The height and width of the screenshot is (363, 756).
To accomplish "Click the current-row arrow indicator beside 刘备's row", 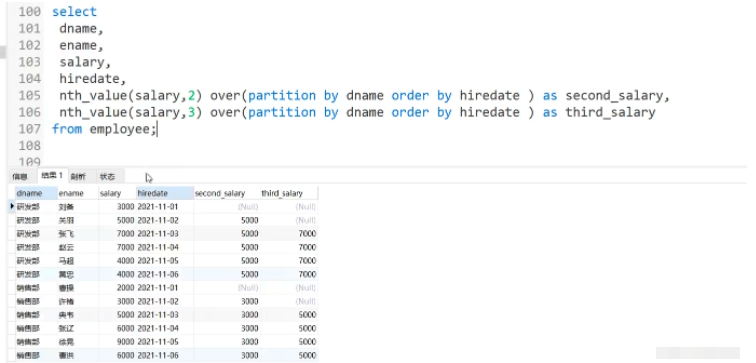I will click(x=12, y=206).
